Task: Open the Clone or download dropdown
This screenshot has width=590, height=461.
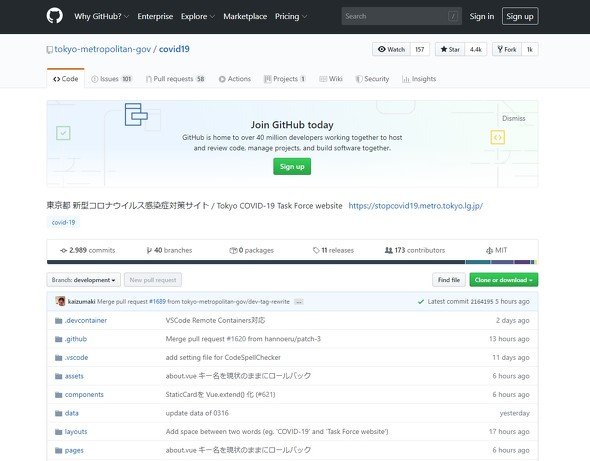Action: [503, 280]
